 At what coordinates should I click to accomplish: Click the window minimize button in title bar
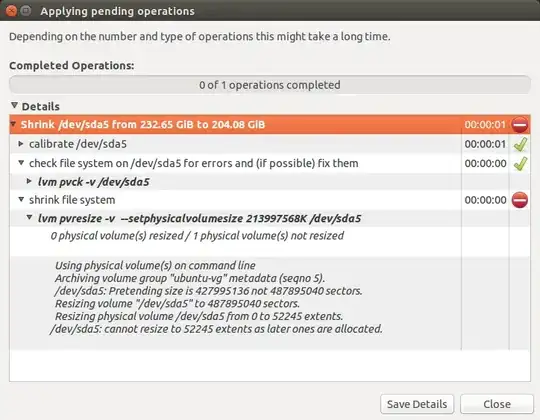(x=26, y=11)
